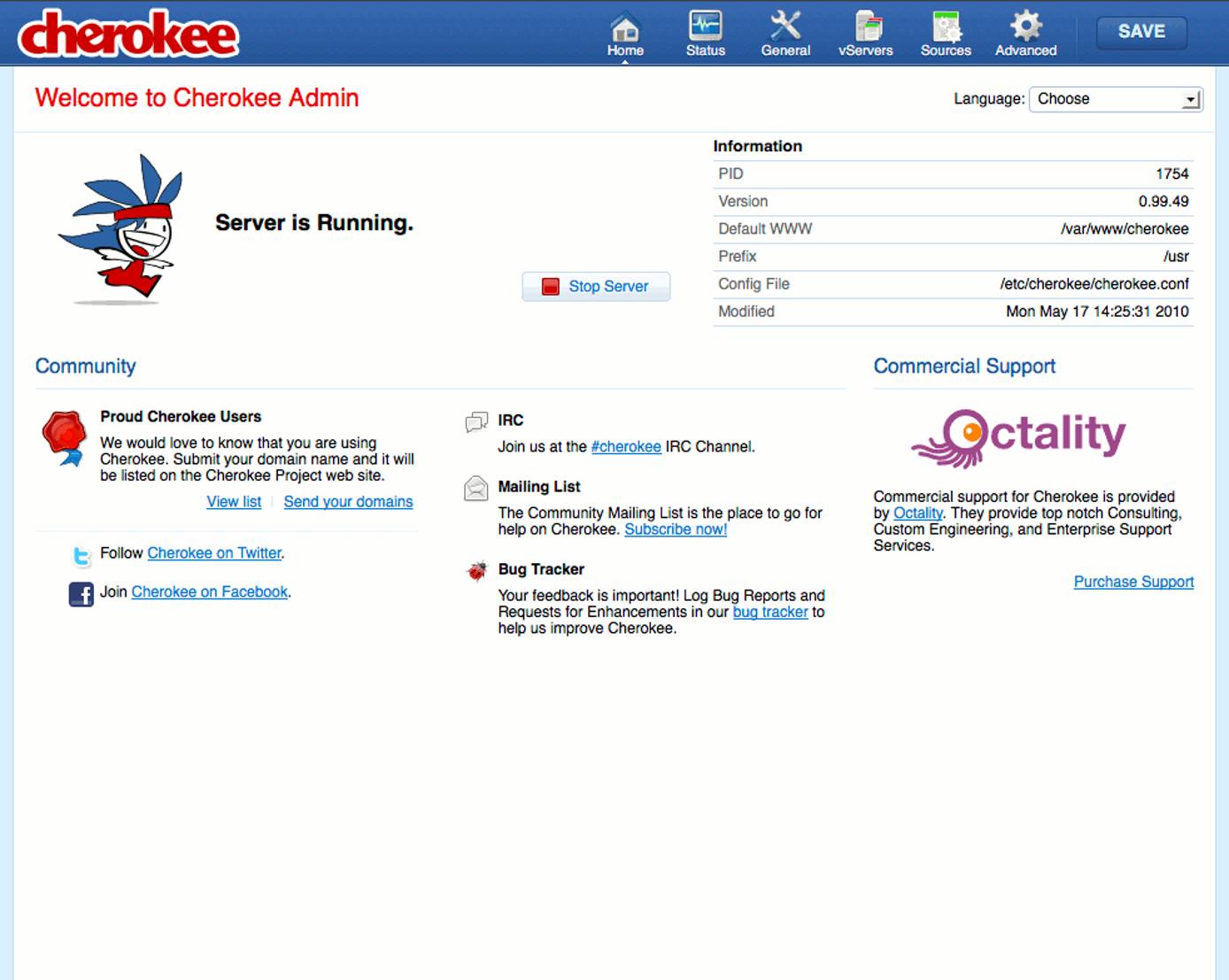The width and height of the screenshot is (1229, 980).
Task: Open the Language Choose dropdown
Action: point(1114,98)
